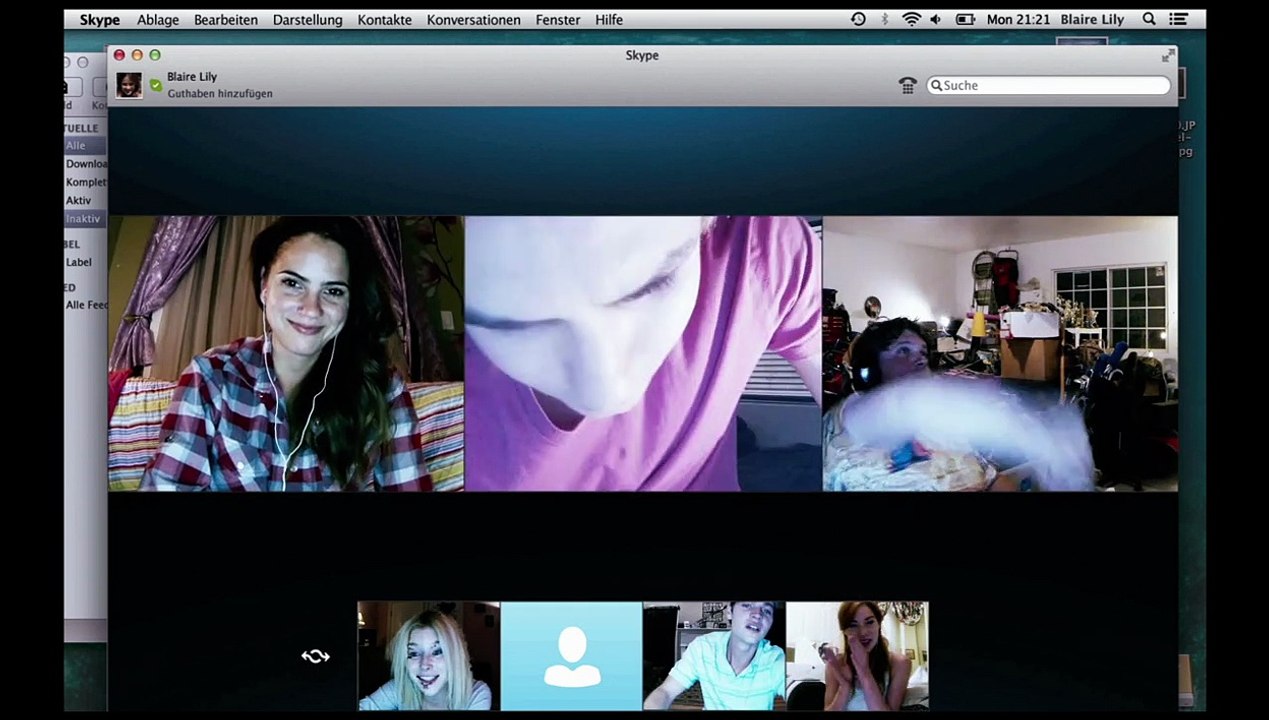The height and width of the screenshot is (720, 1269).
Task: Open the green online status indicator
Action: click(x=156, y=85)
